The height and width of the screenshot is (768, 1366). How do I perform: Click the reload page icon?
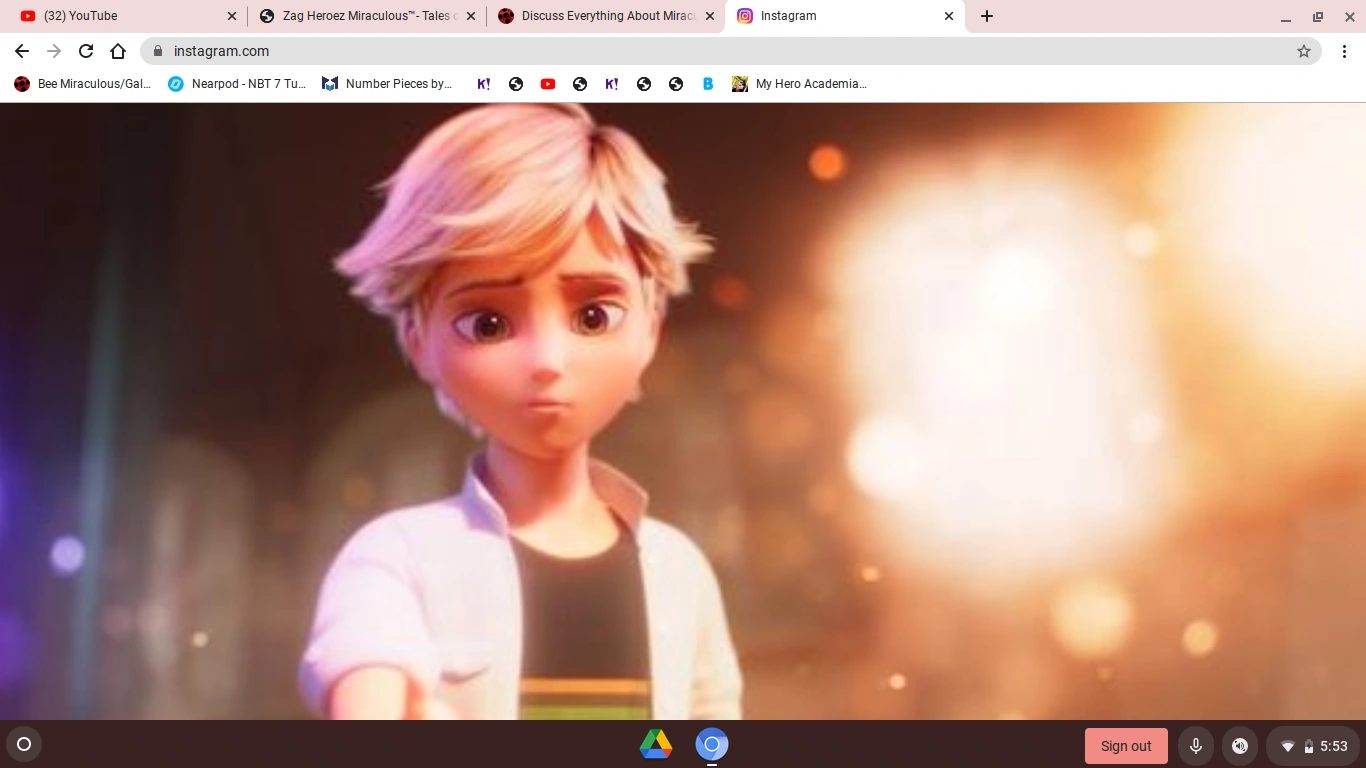[86, 51]
